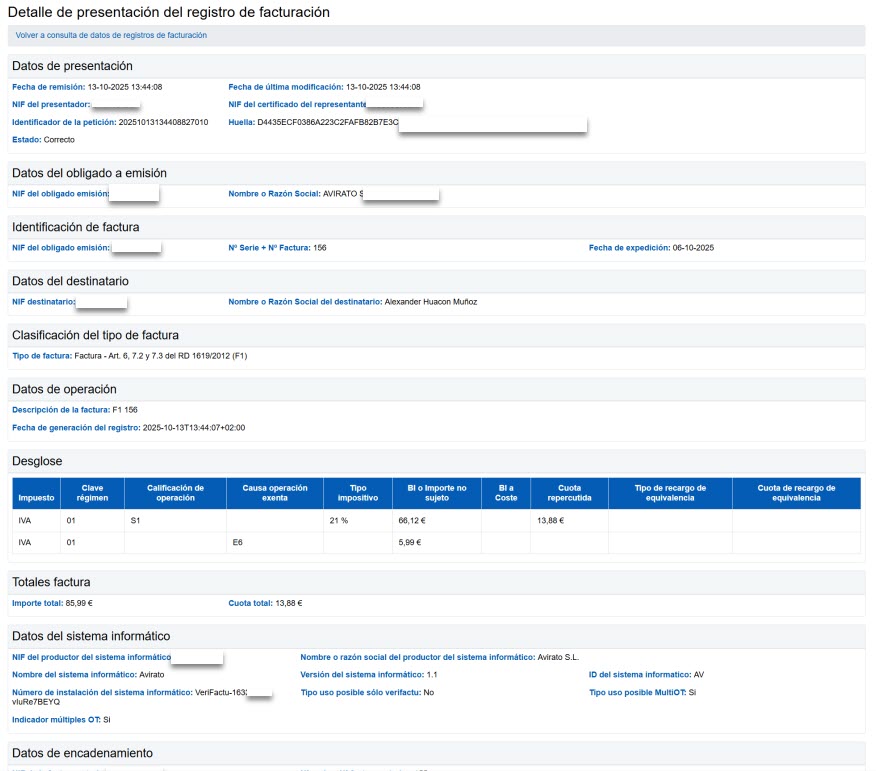Click the 'Impuesto' column header
The image size is (876, 771).
pyautogui.click(x=35, y=493)
